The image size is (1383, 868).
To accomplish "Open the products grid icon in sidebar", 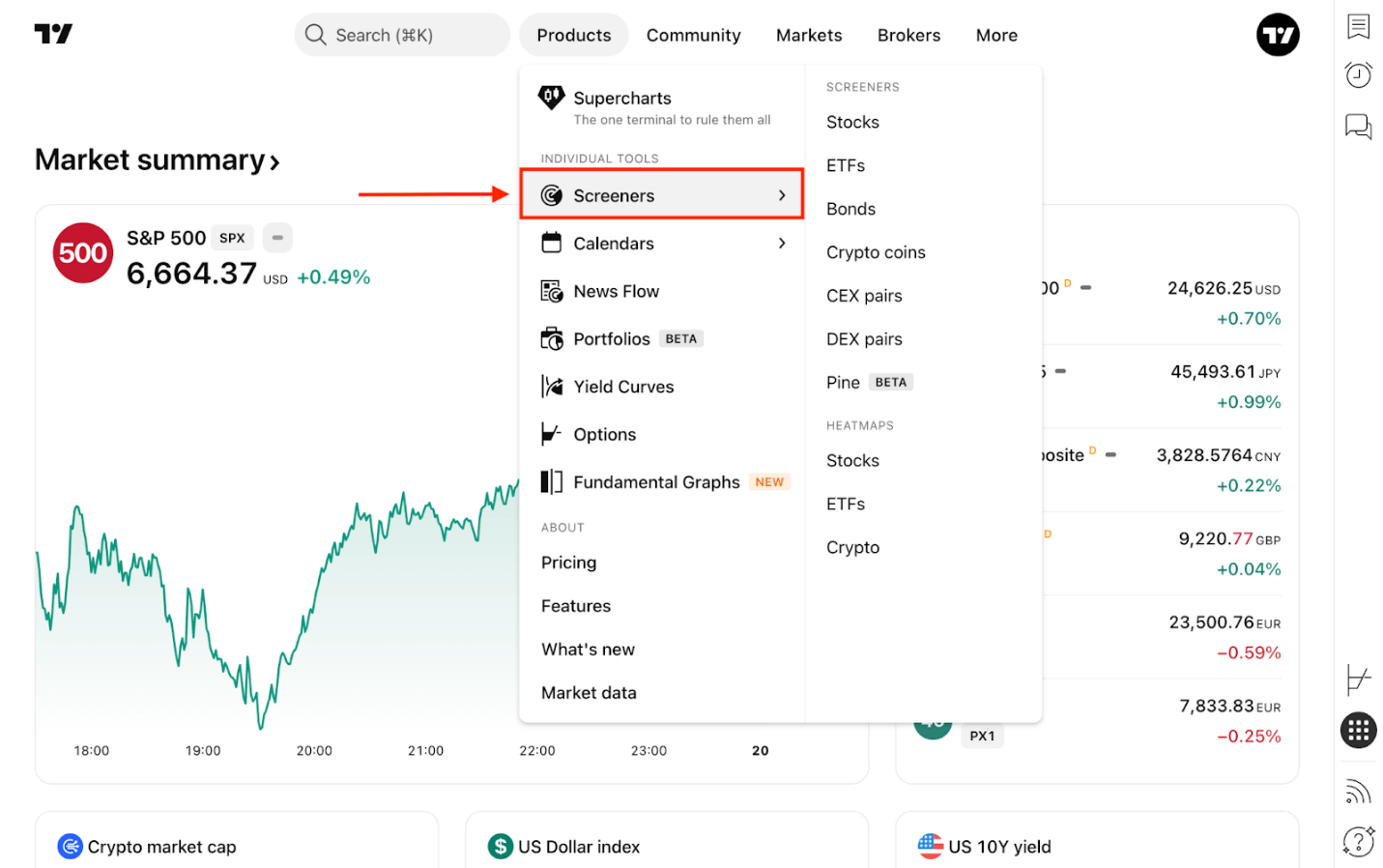I will [x=1358, y=730].
